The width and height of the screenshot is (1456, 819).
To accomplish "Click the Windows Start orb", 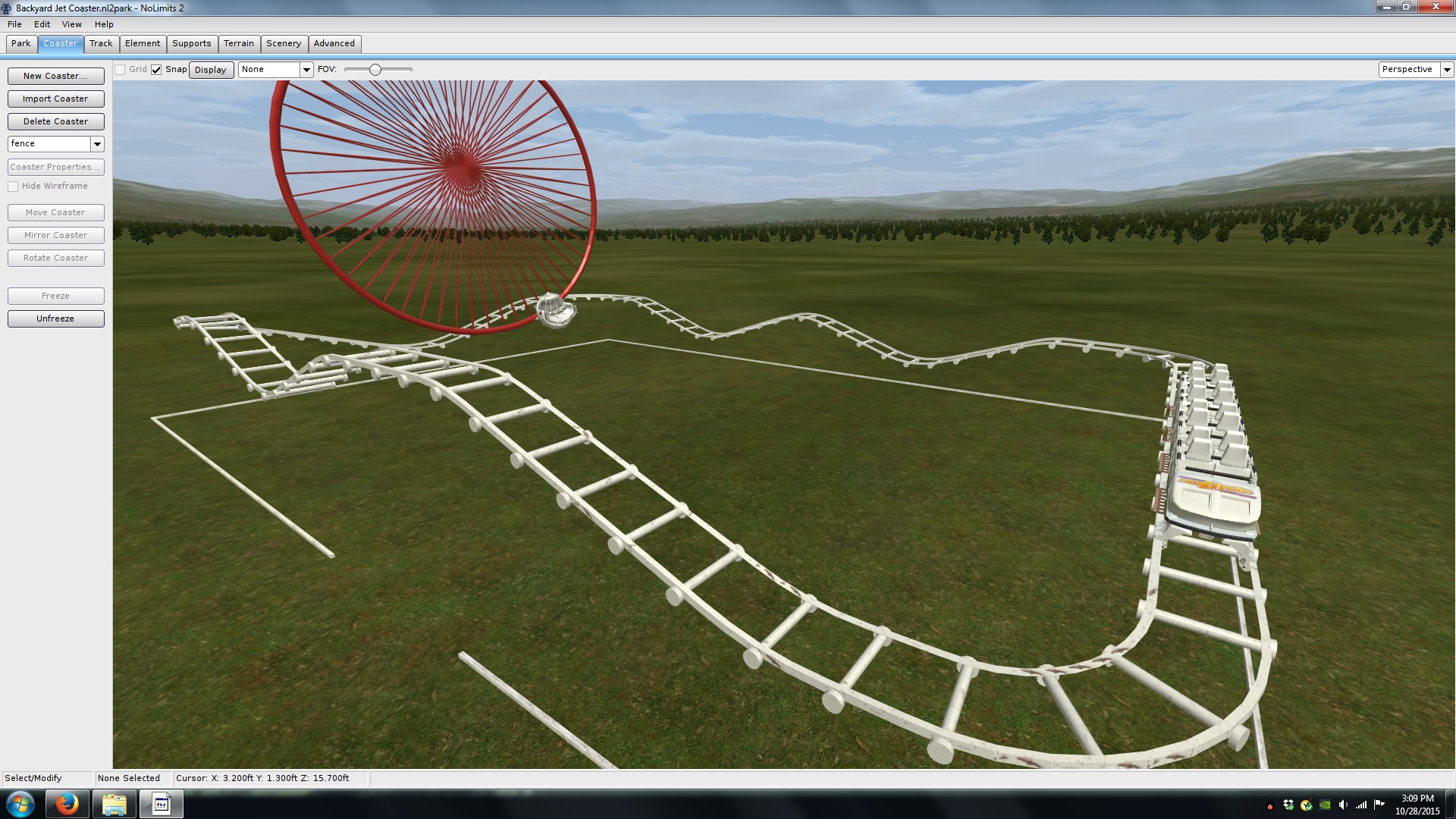I will 20,804.
